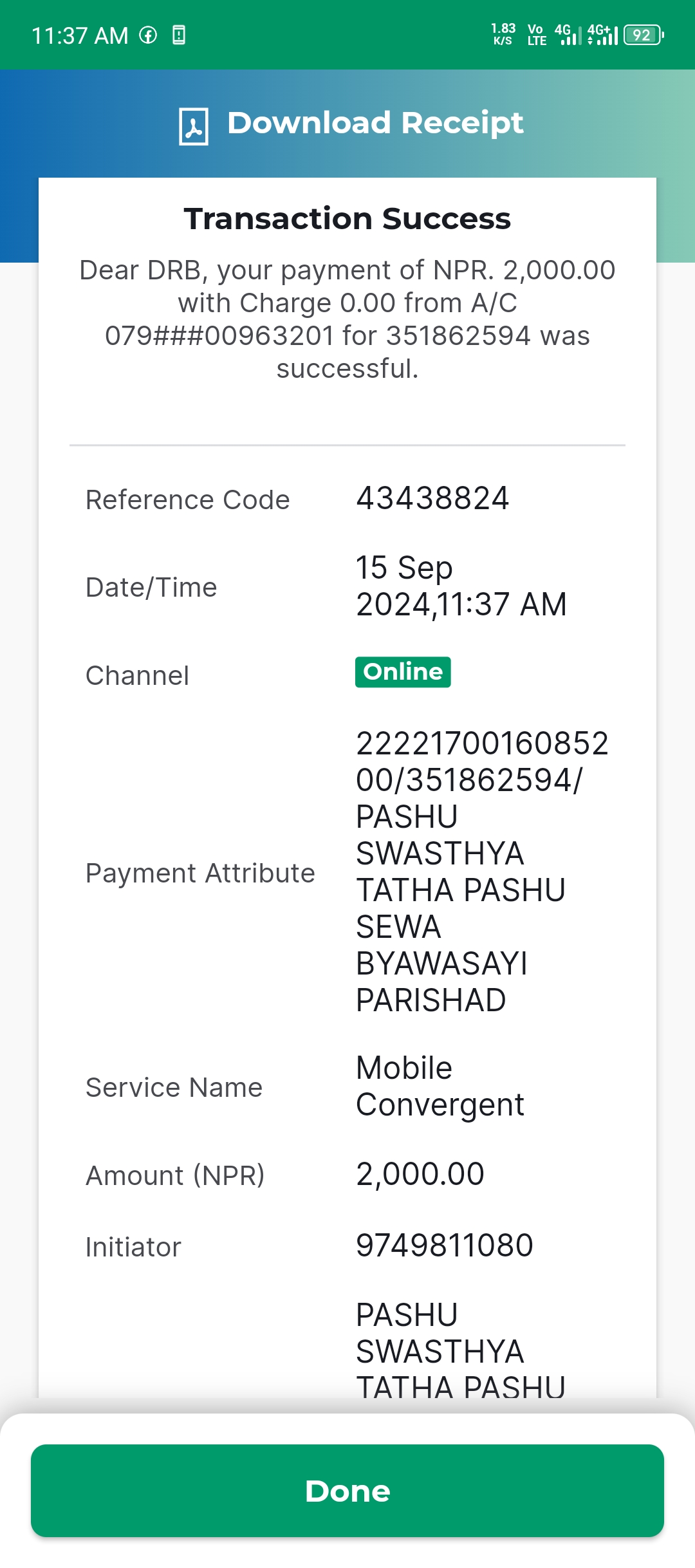Tap the battery indicator showing 92
The image size is (695, 1568).
(644, 35)
